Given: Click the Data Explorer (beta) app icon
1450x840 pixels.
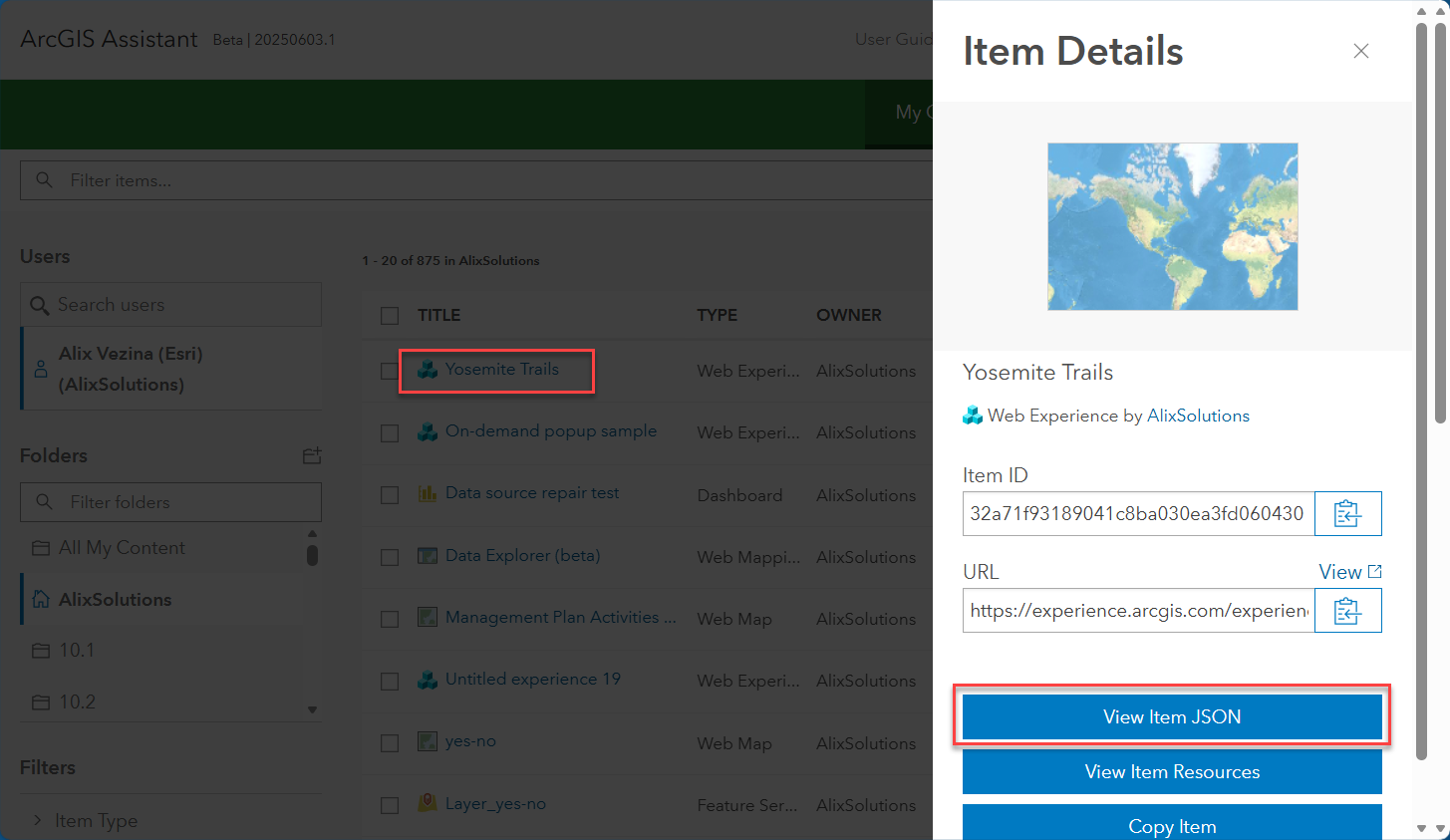Looking at the screenshot, I should (x=428, y=555).
